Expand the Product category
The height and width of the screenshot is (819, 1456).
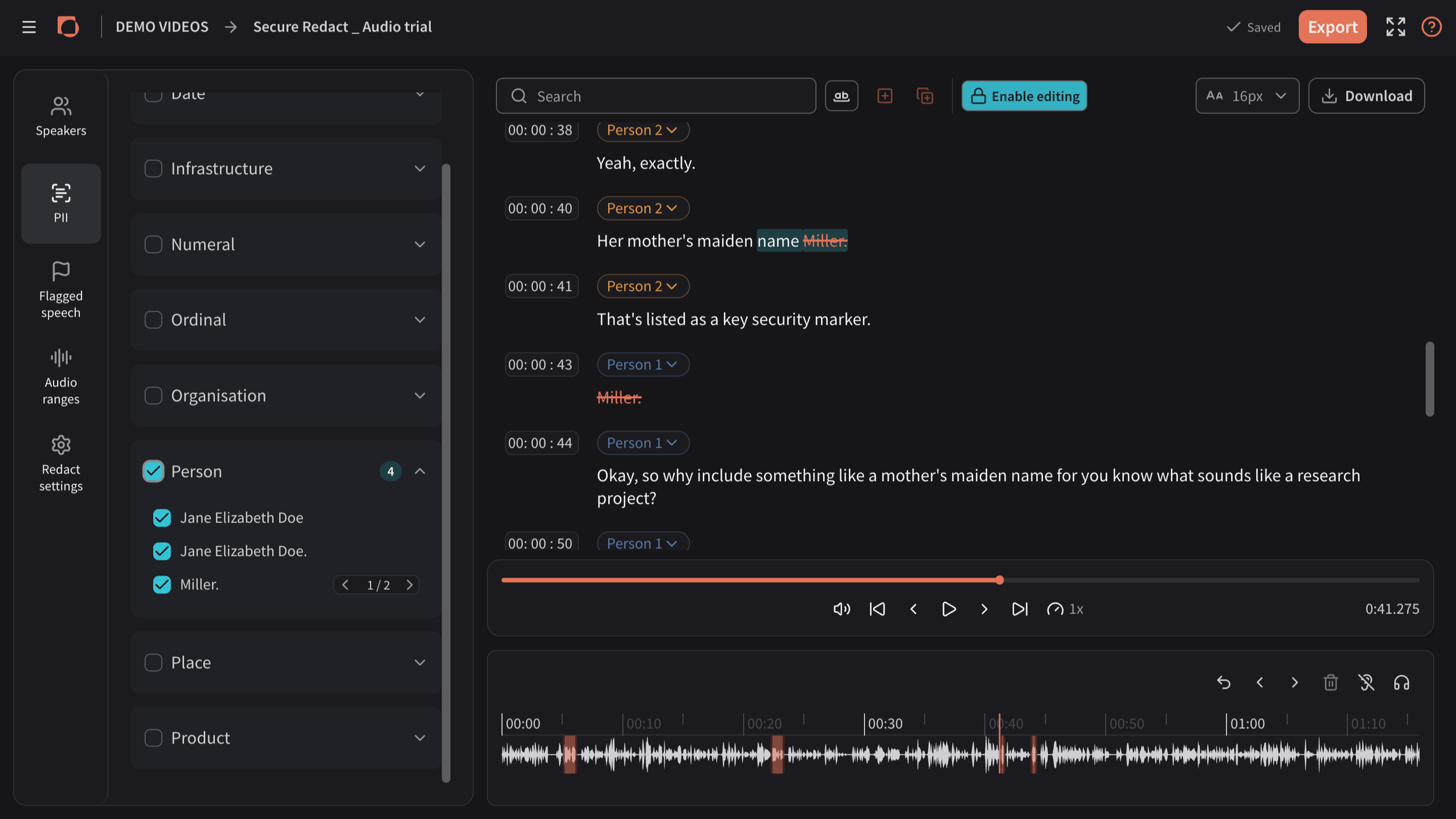tap(420, 738)
